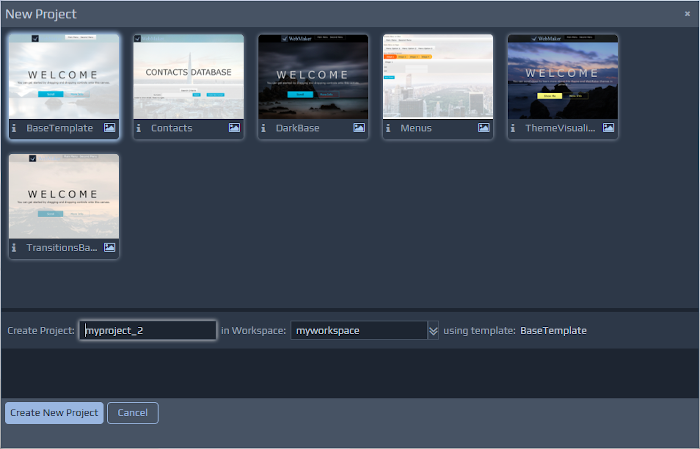700x449 pixels.
Task: Open info for the ThemeVisuali... template
Action: pyautogui.click(x=513, y=128)
